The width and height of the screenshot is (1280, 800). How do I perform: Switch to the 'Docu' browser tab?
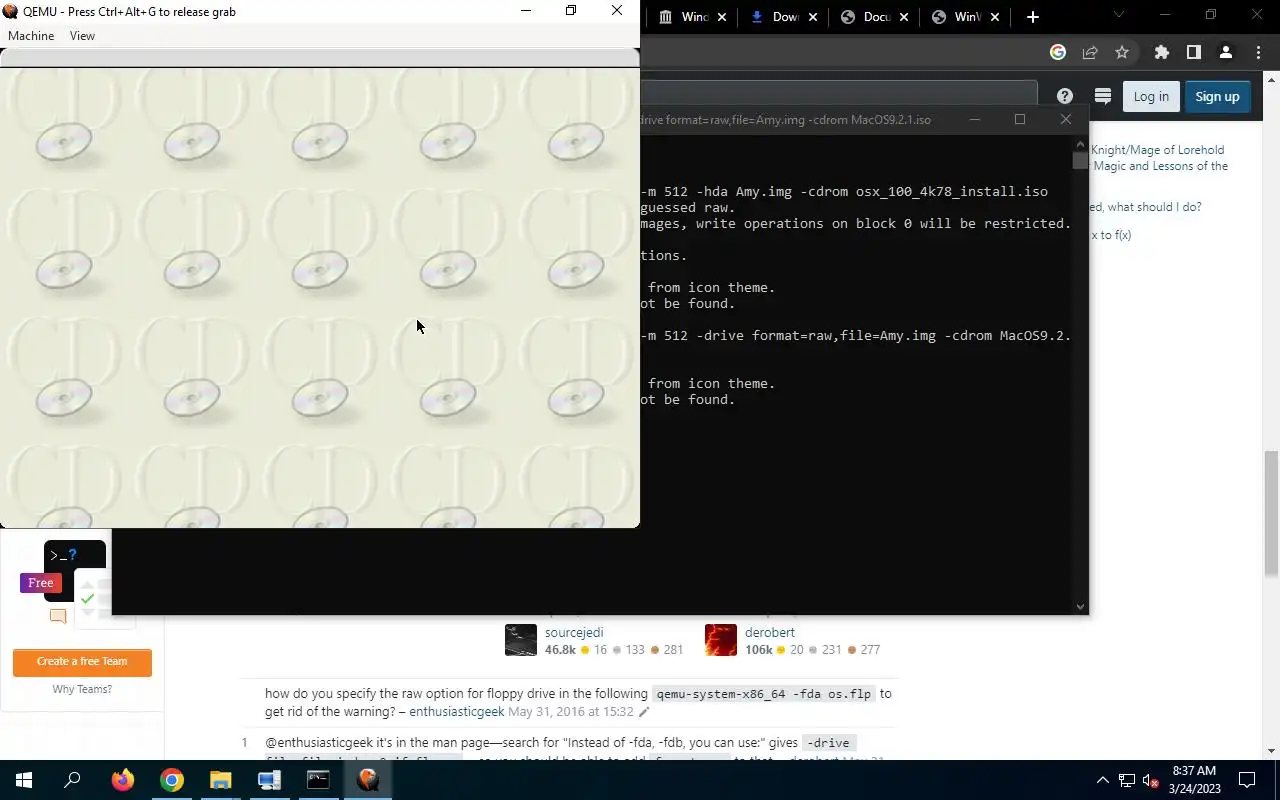coord(865,17)
